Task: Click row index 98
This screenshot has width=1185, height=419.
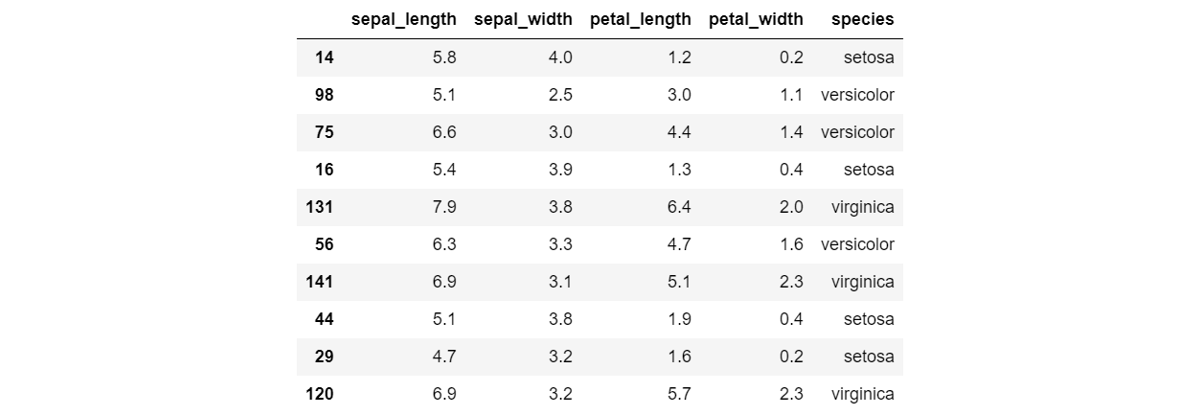Action: [324, 95]
